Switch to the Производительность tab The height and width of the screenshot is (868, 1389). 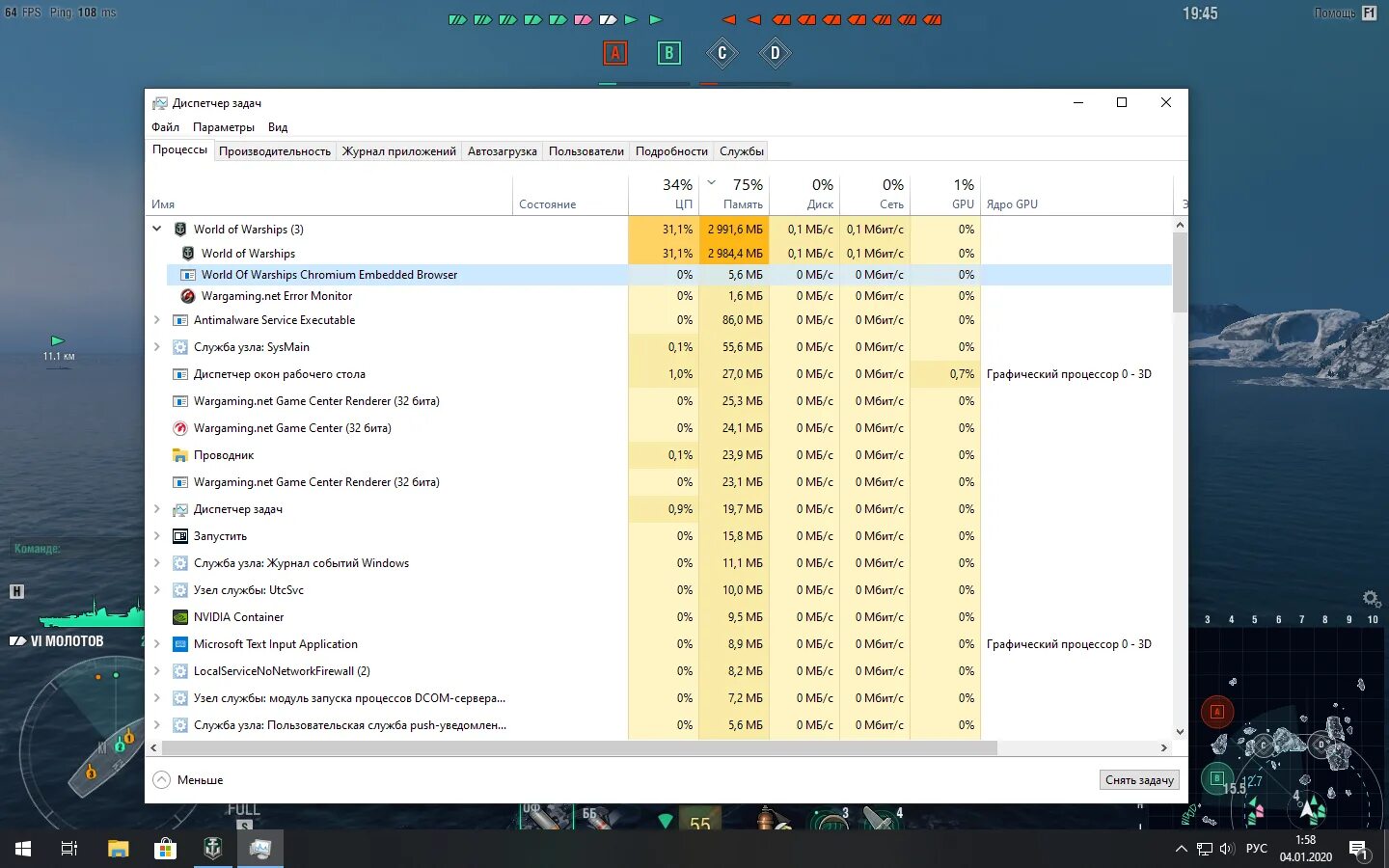click(x=275, y=151)
